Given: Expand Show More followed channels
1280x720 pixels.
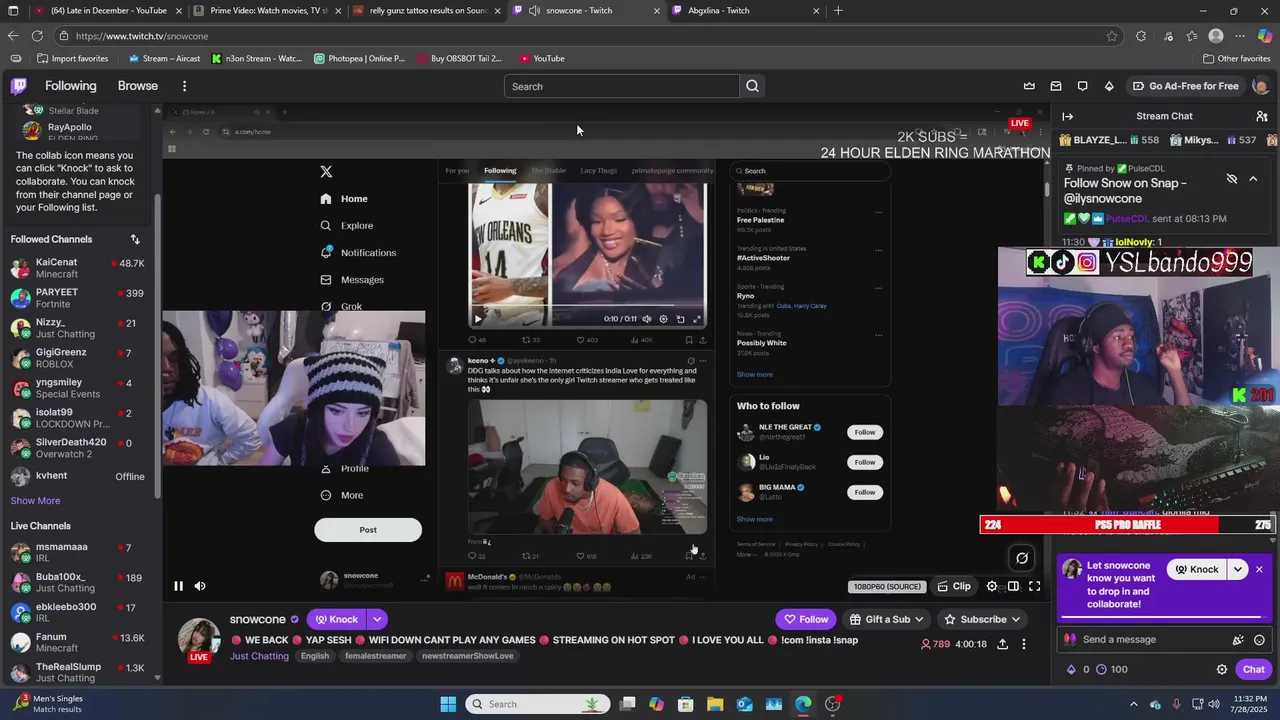Looking at the screenshot, I should 35,501.
